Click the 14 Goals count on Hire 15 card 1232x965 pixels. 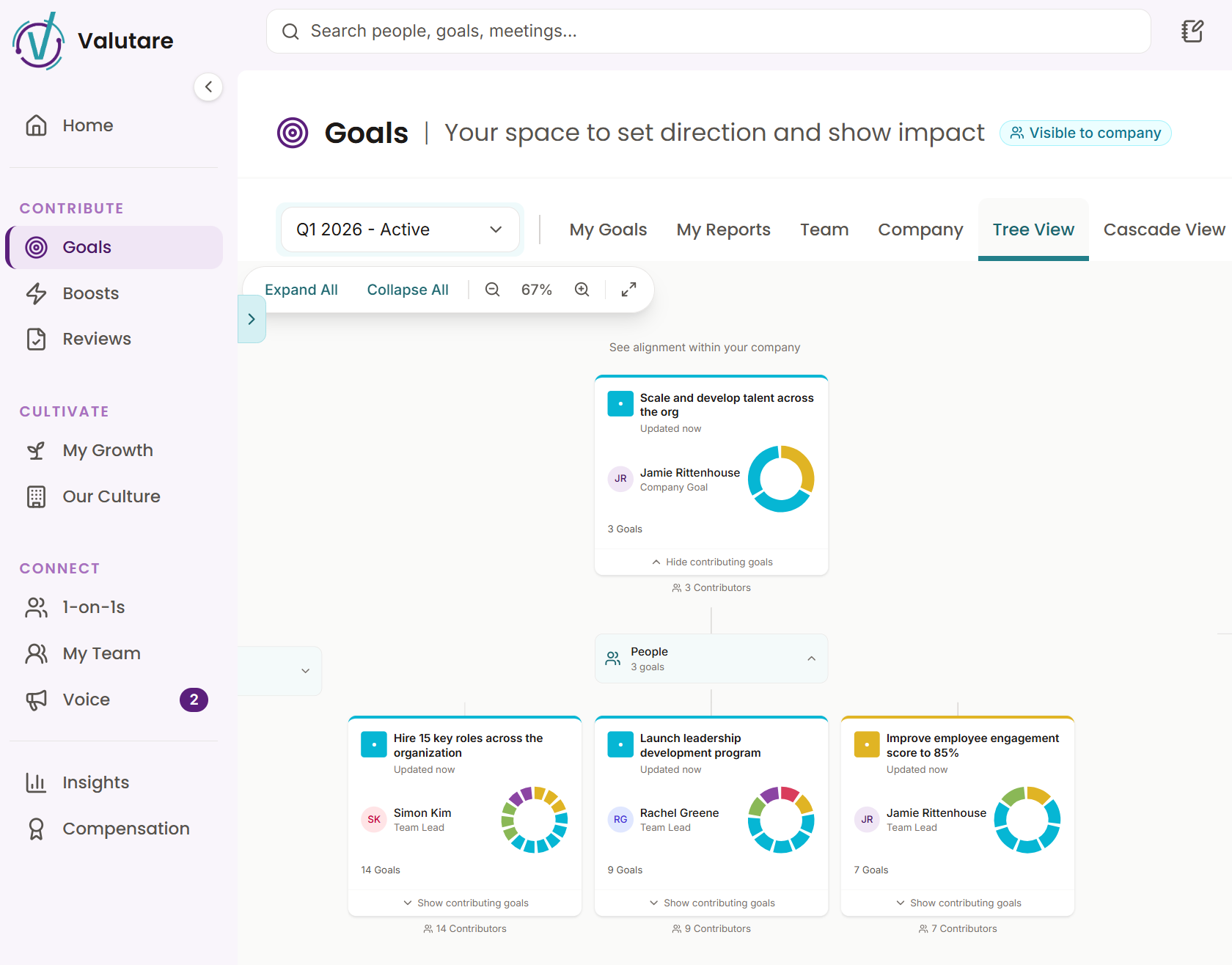click(x=381, y=870)
